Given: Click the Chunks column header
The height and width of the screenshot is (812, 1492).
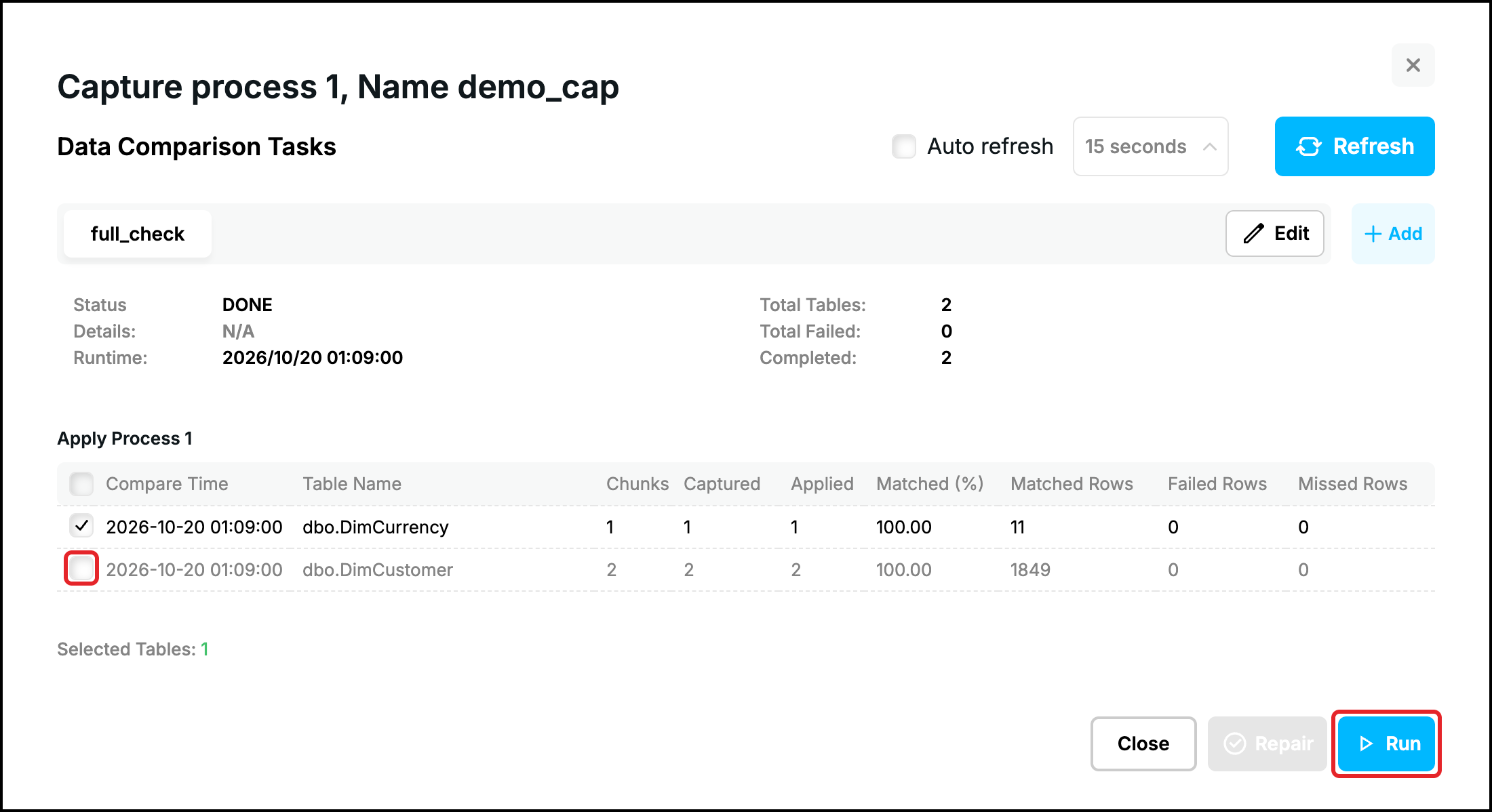Looking at the screenshot, I should (638, 484).
